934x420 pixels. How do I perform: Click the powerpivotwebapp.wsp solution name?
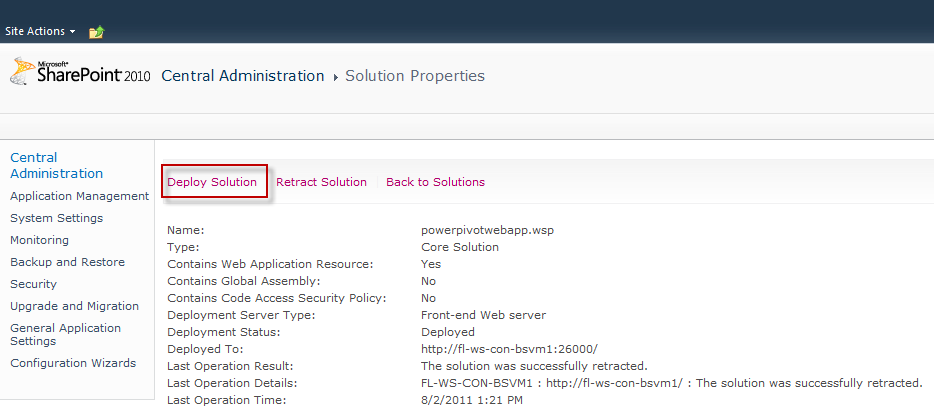[x=487, y=230]
